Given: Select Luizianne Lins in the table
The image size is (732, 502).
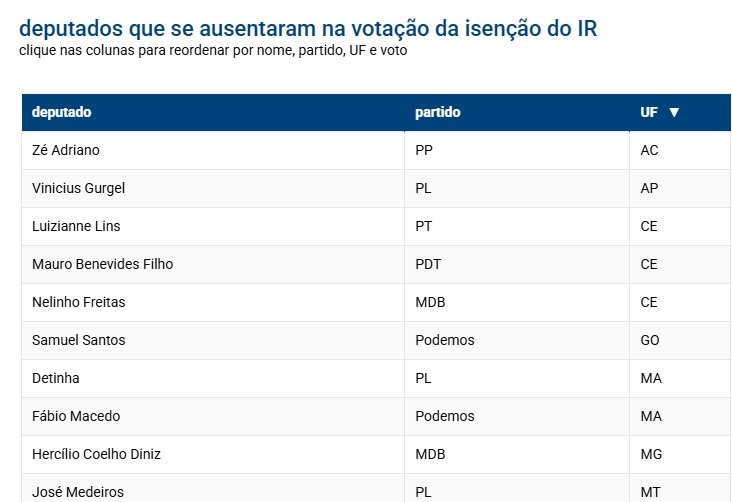Looking at the screenshot, I should pyautogui.click(x=76, y=226).
